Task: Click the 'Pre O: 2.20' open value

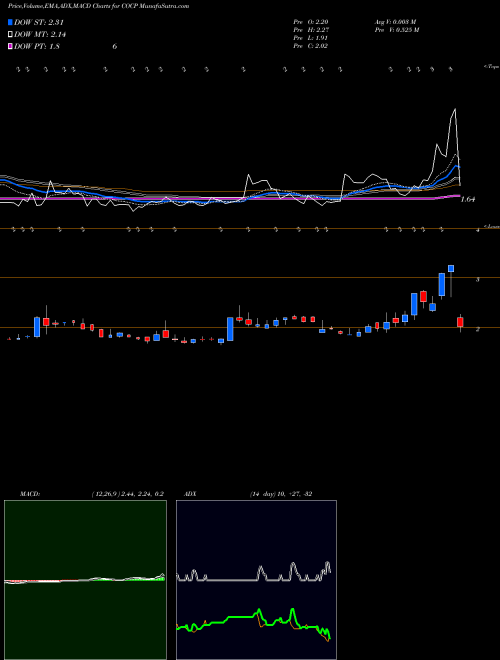Action: pyautogui.click(x=311, y=22)
